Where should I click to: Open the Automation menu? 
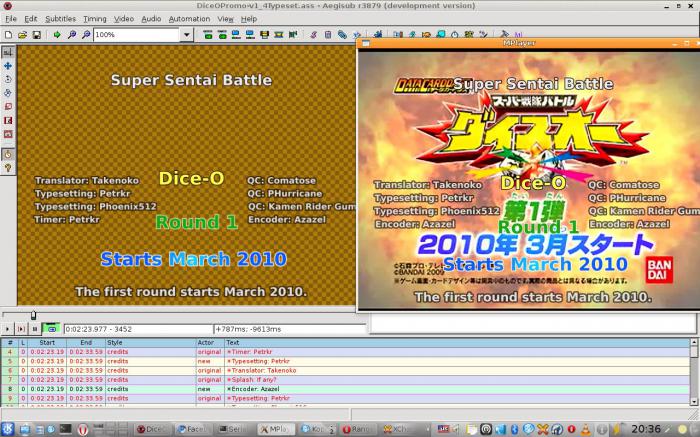(189, 19)
